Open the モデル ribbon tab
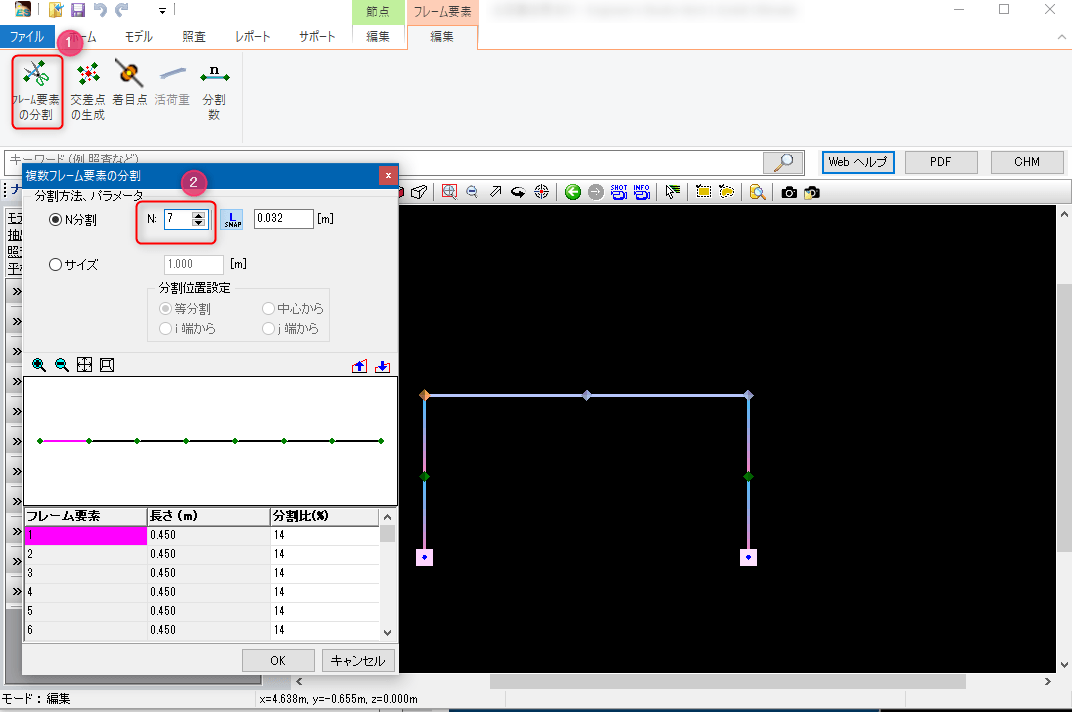Screen dimensions: 1072x712 click(138, 37)
